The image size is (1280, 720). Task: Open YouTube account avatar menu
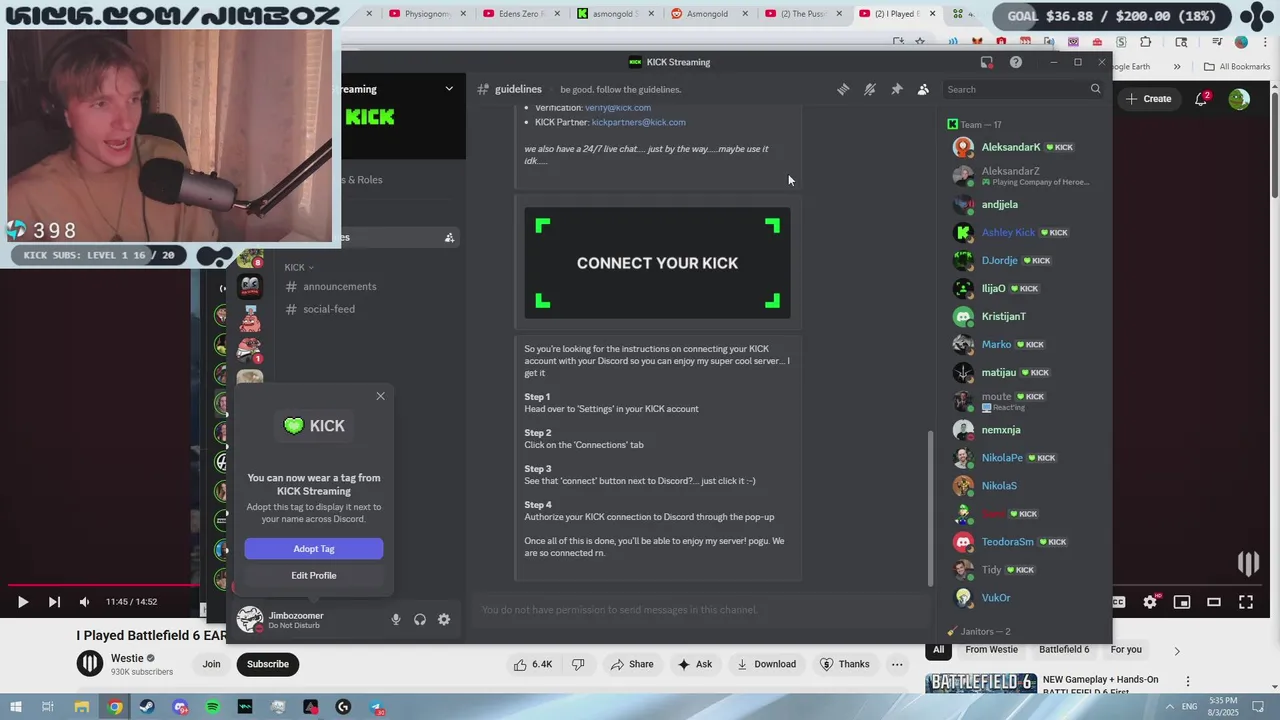pyautogui.click(x=1239, y=99)
